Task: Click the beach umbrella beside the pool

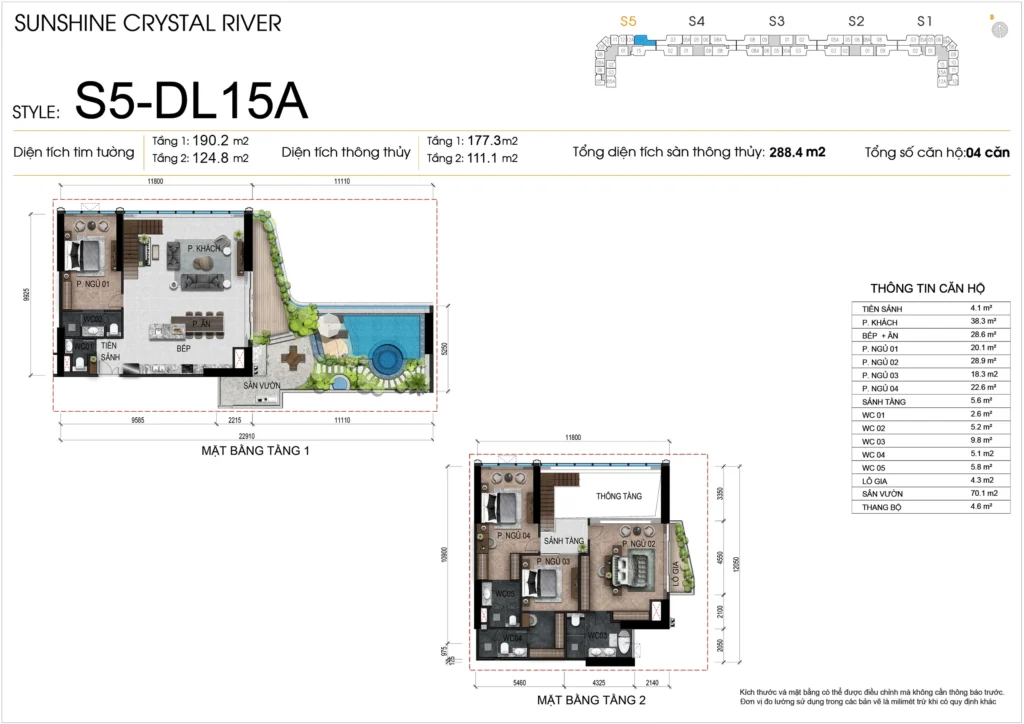Action: [x=329, y=325]
